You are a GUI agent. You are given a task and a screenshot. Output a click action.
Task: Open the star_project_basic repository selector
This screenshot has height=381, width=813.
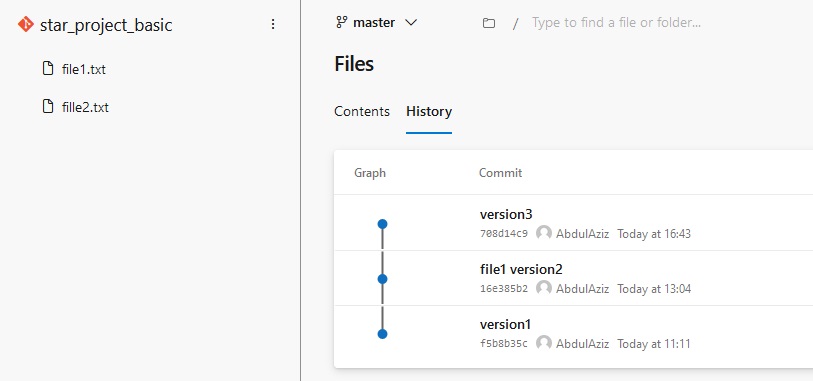pyautogui.click(x=106, y=25)
